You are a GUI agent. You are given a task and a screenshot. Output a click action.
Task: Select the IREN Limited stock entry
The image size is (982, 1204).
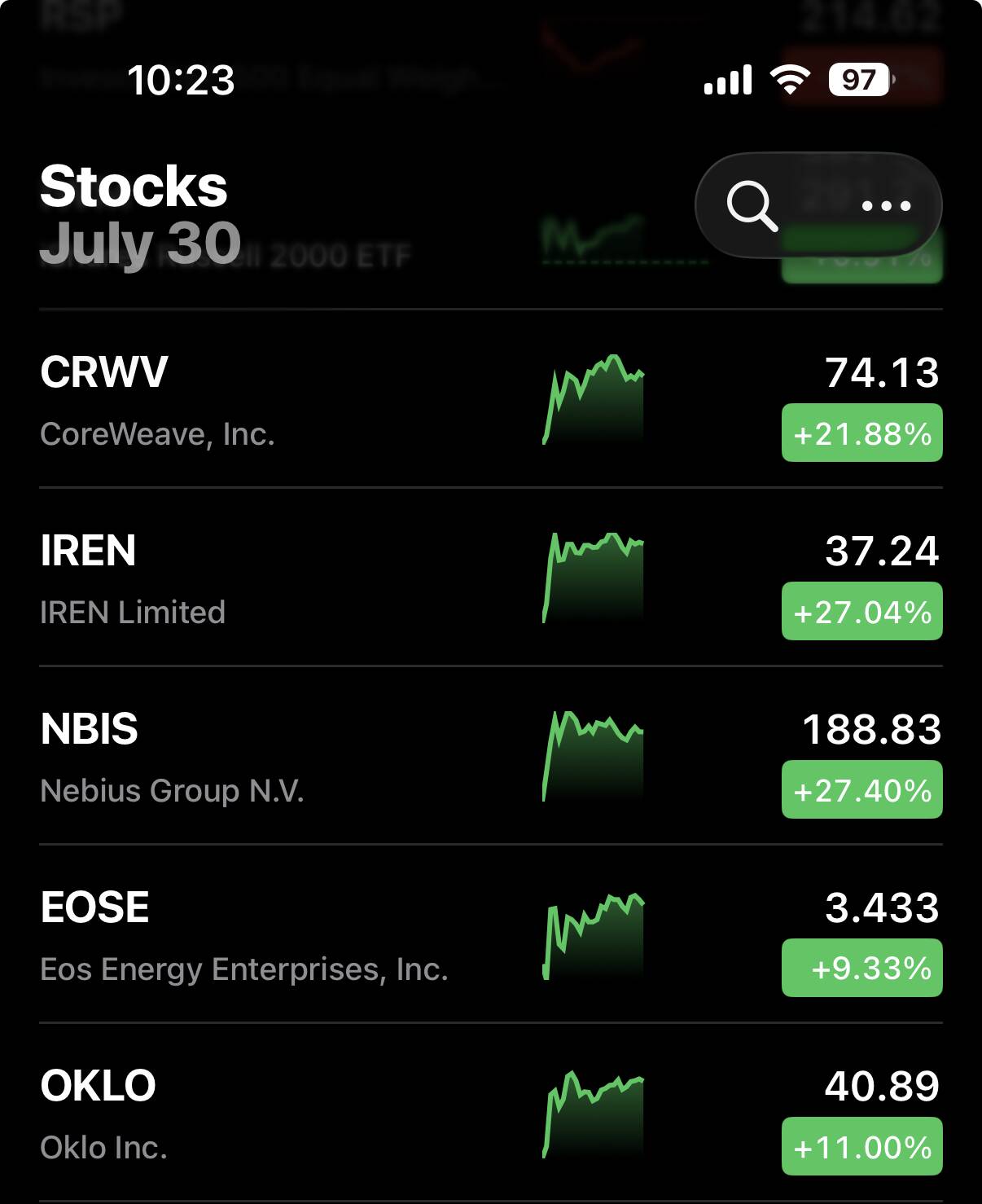pos(491,578)
